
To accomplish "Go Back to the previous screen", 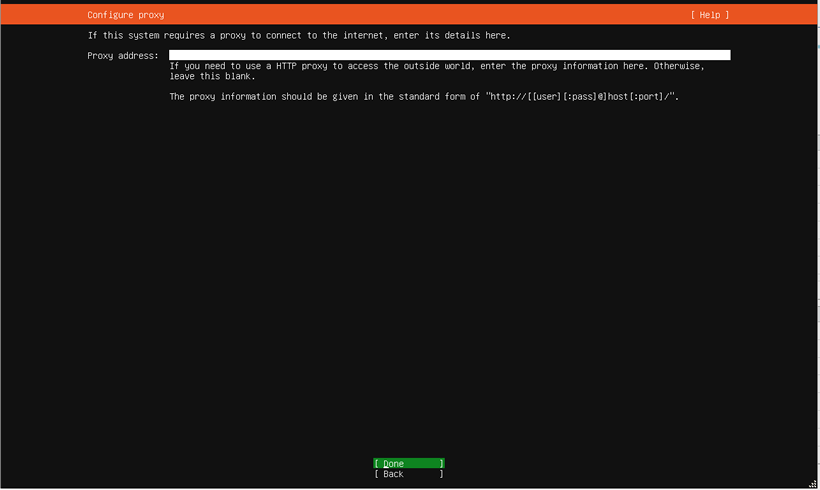I will click(408, 474).
